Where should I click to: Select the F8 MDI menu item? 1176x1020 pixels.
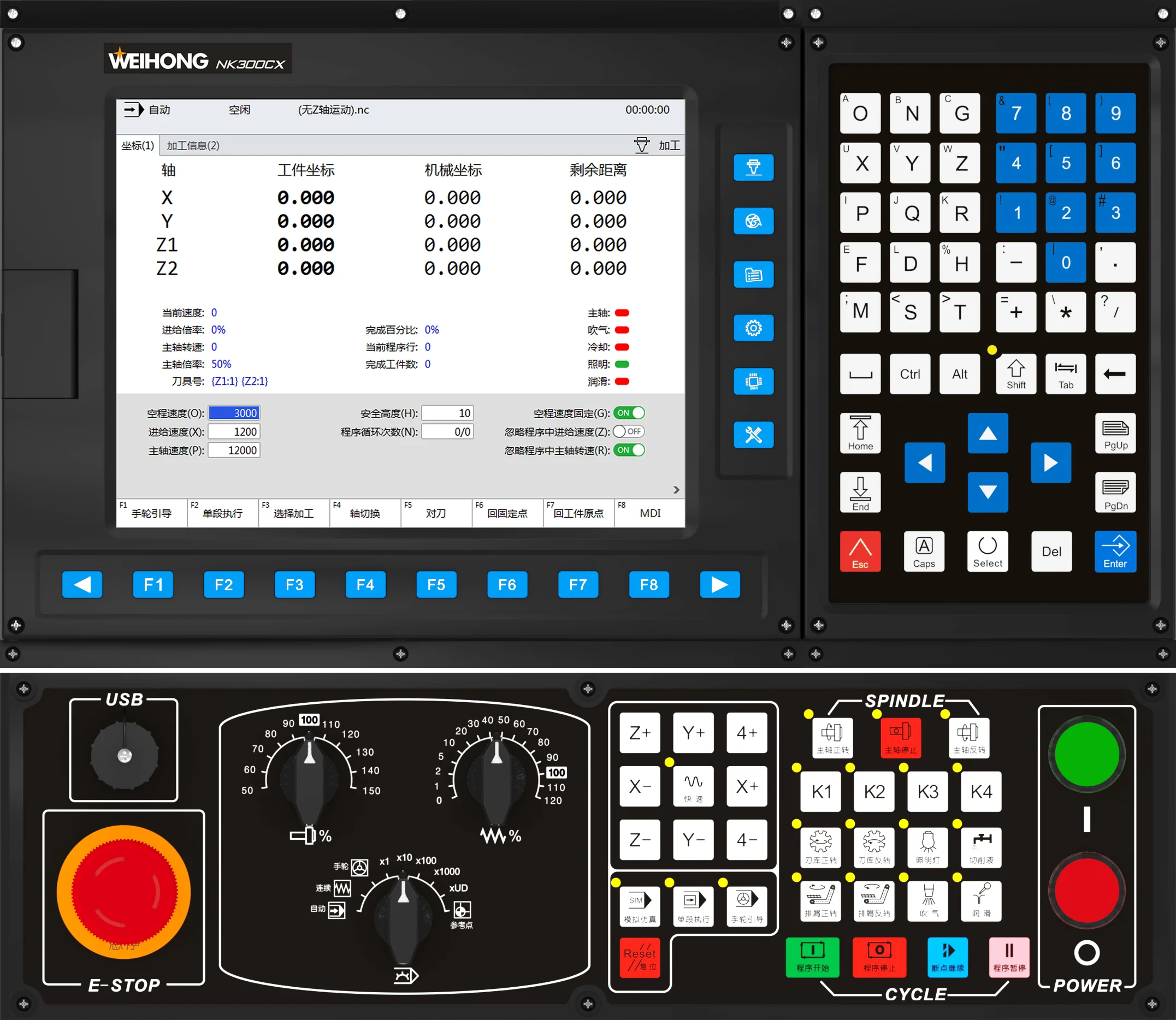[649, 513]
